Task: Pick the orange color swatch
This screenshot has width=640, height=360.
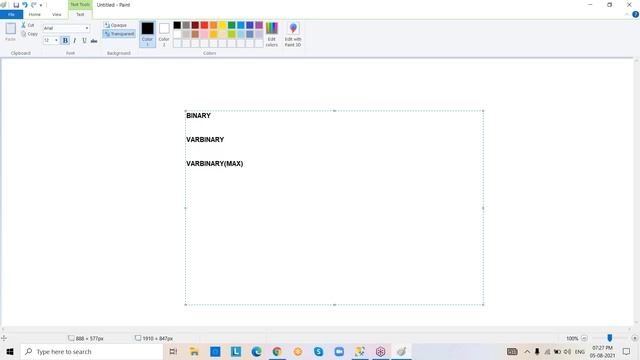Action: point(213,25)
